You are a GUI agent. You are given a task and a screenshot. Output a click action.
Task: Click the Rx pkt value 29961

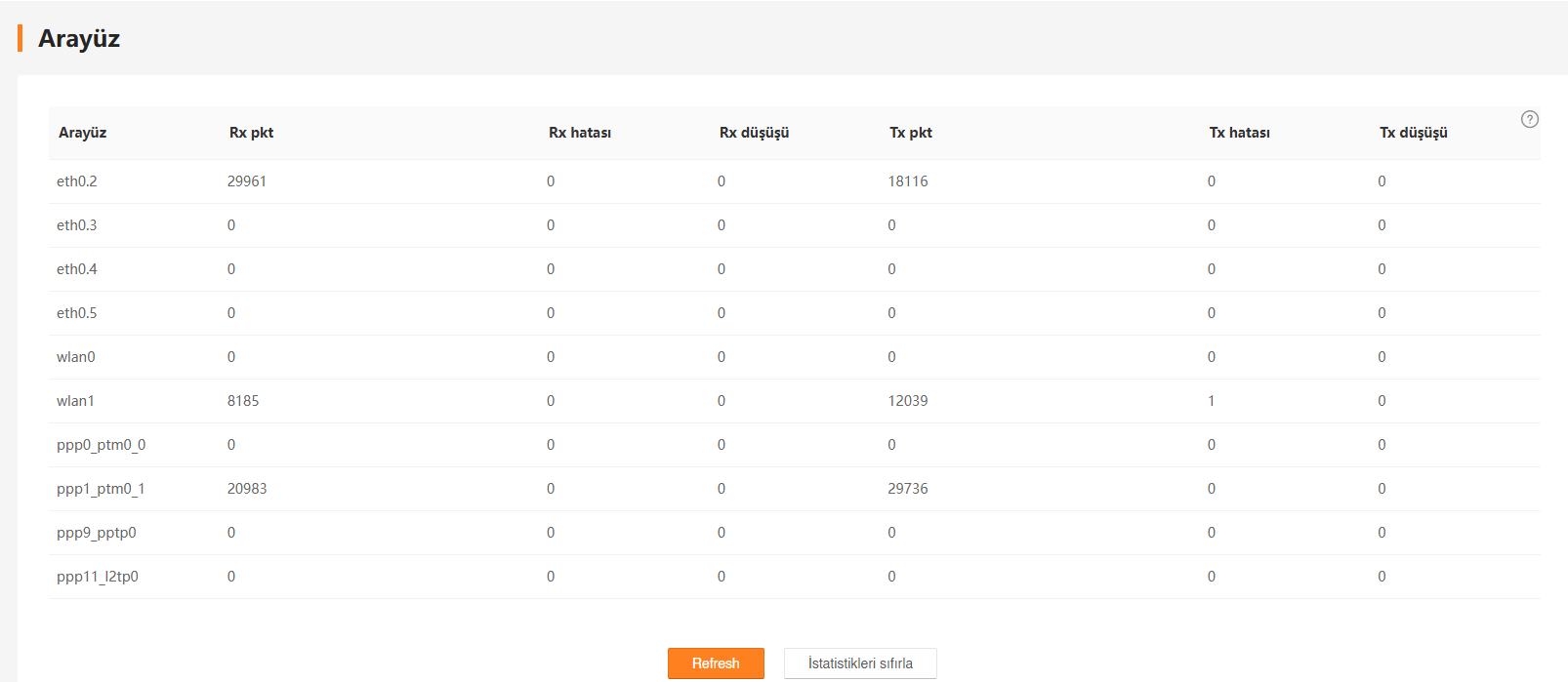(247, 181)
